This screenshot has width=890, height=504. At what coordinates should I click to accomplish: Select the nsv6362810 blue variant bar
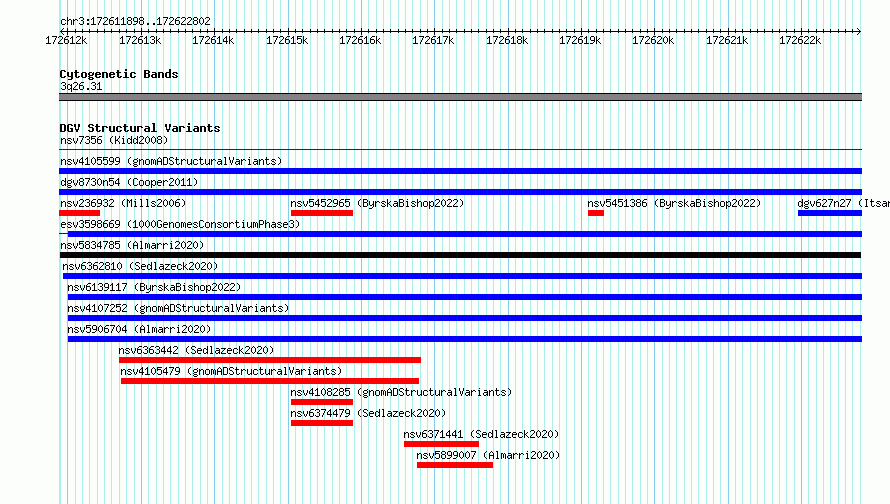tap(463, 276)
